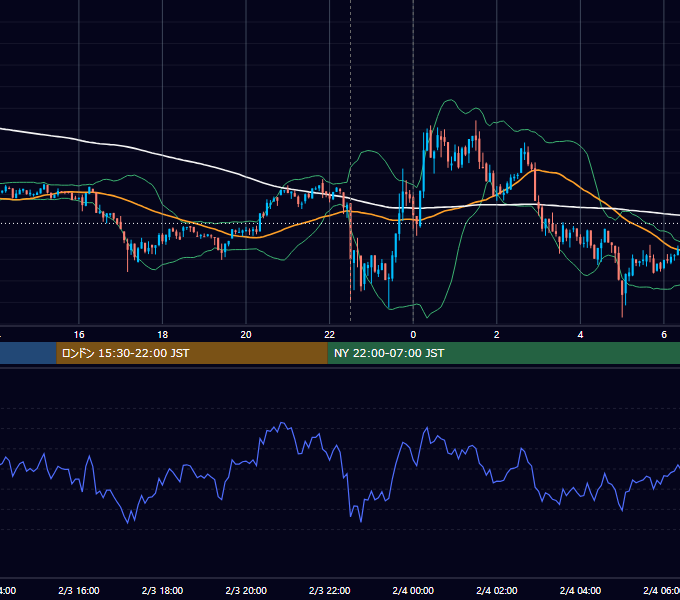This screenshot has width=680, height=600.
Task: Click the hour 16 axis label
Action: click(79, 335)
